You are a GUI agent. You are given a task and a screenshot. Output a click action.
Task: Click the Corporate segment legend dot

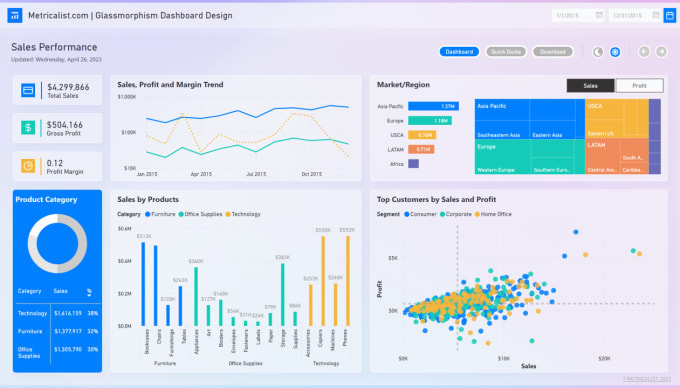click(442, 214)
